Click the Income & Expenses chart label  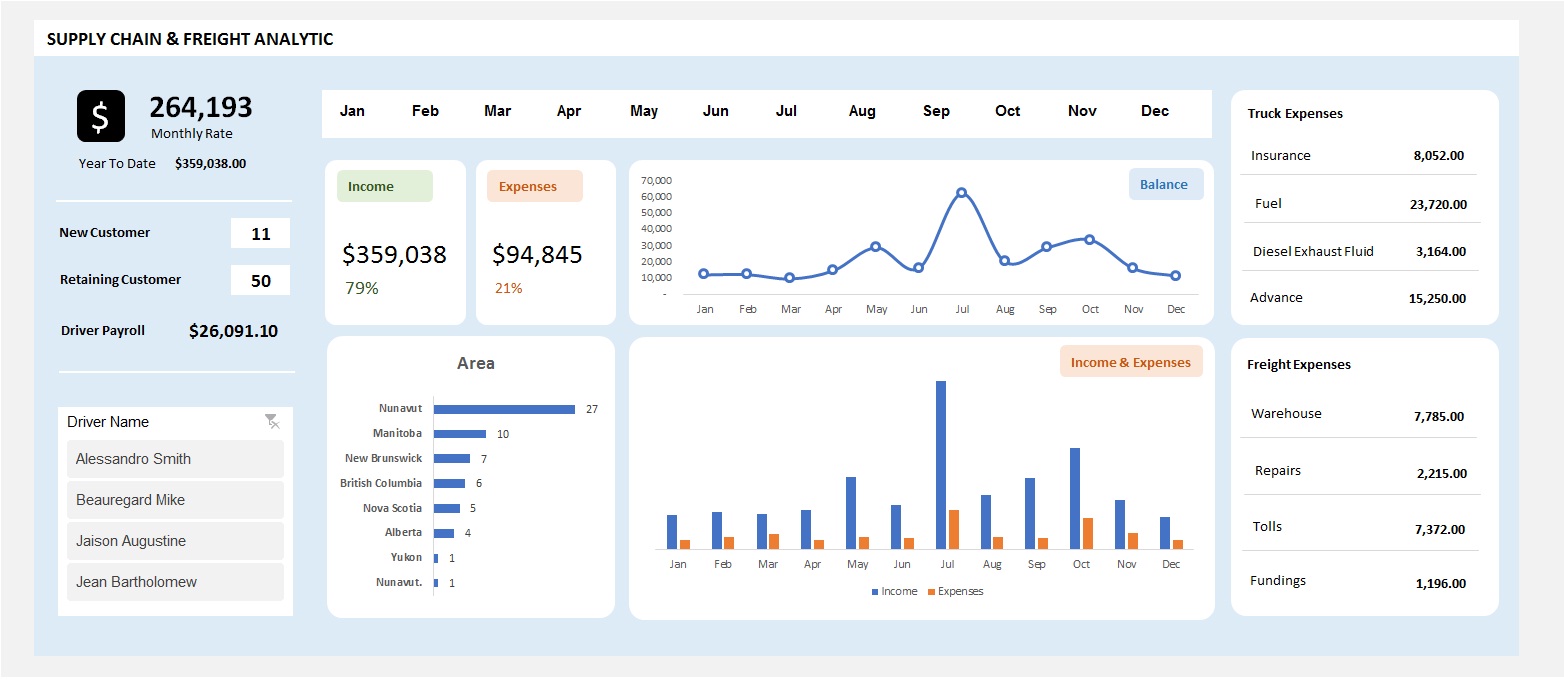click(1131, 362)
